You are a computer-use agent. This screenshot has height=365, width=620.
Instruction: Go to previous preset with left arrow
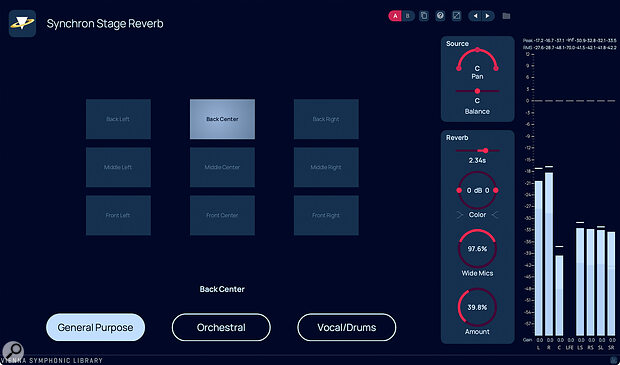475,16
